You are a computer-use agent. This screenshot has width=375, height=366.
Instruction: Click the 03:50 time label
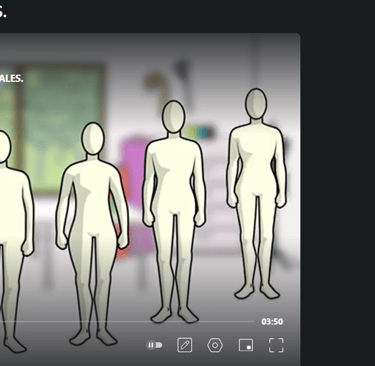(272, 322)
